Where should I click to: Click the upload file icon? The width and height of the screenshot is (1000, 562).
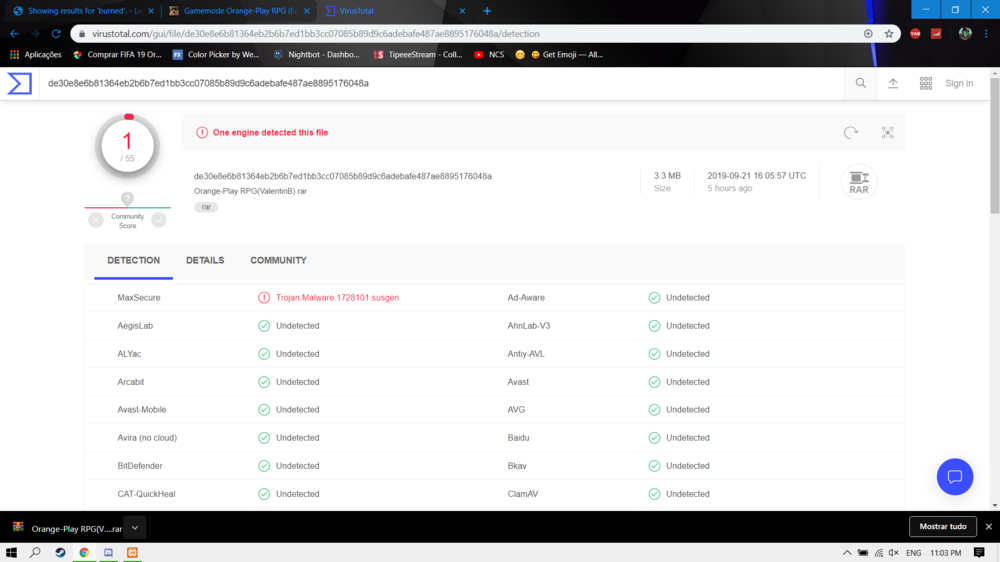click(893, 83)
